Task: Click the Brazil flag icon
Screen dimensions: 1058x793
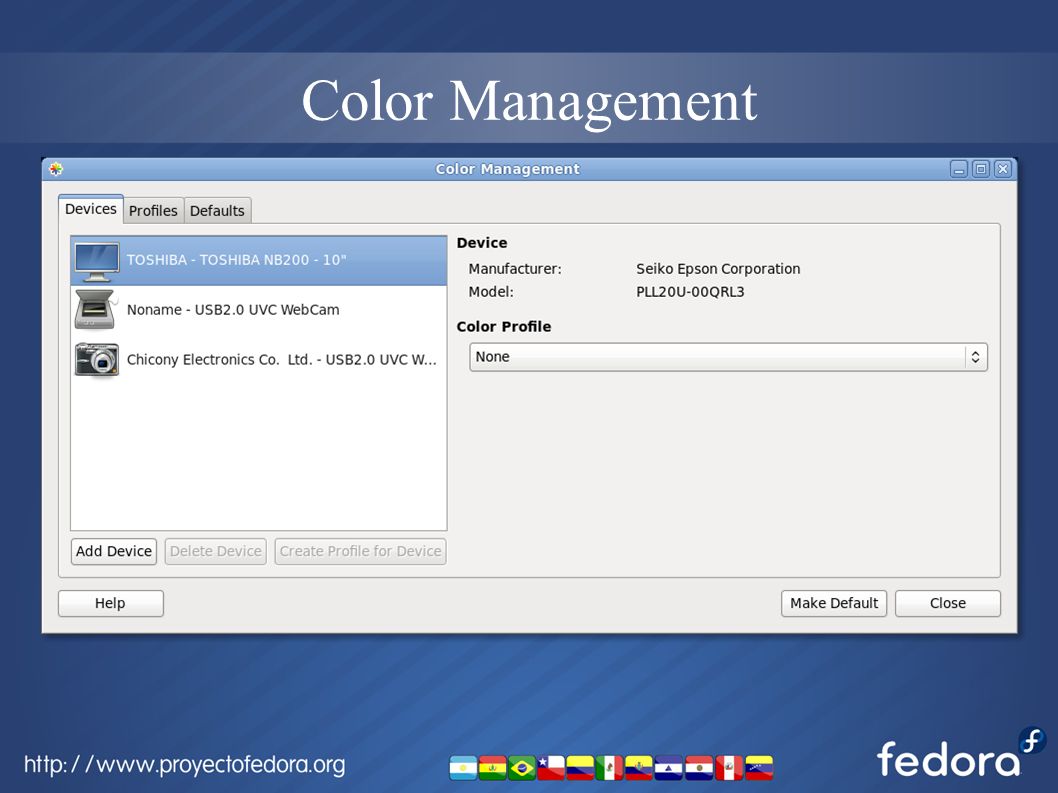Action: pos(522,768)
